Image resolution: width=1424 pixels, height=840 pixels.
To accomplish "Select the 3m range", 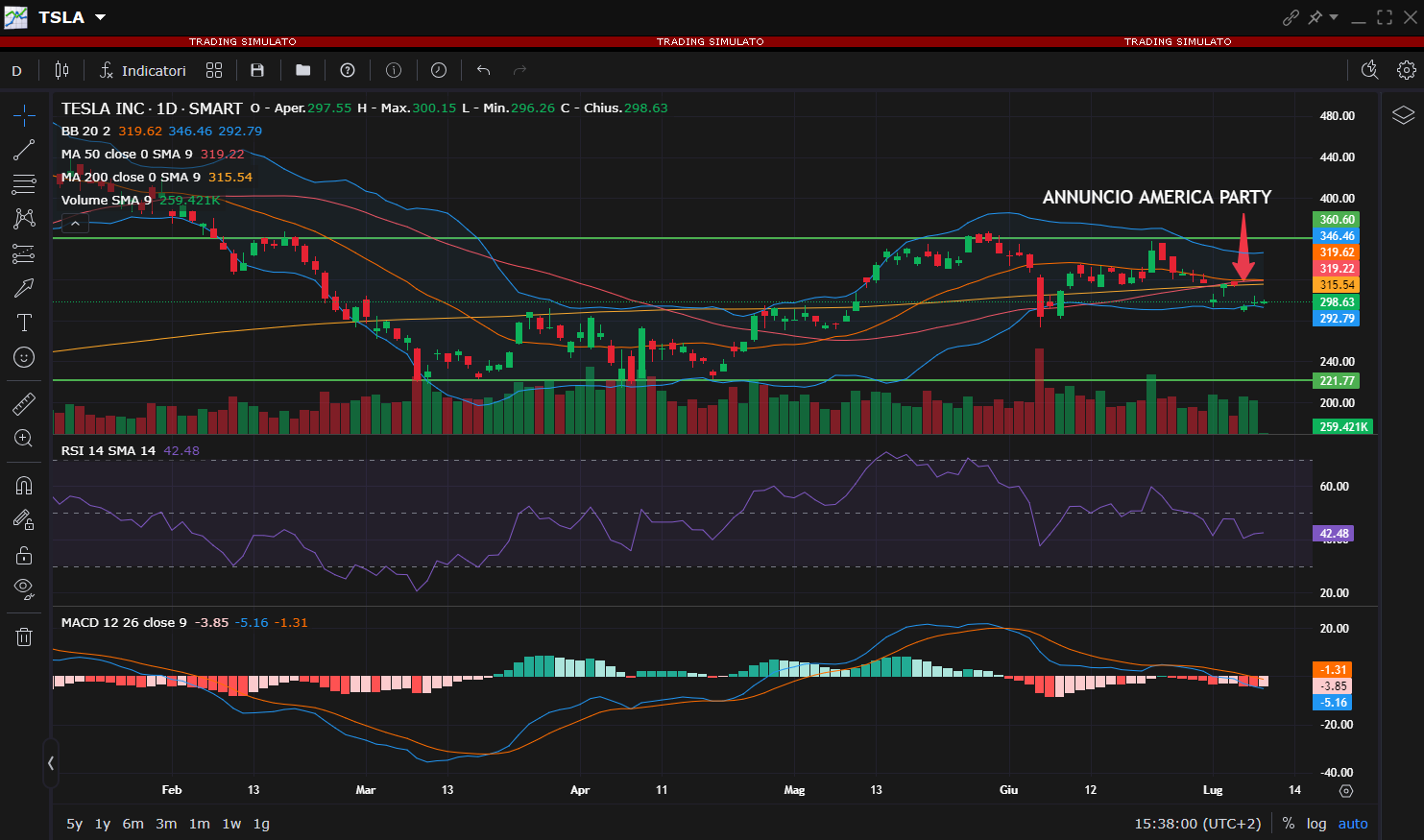I will click(x=166, y=824).
